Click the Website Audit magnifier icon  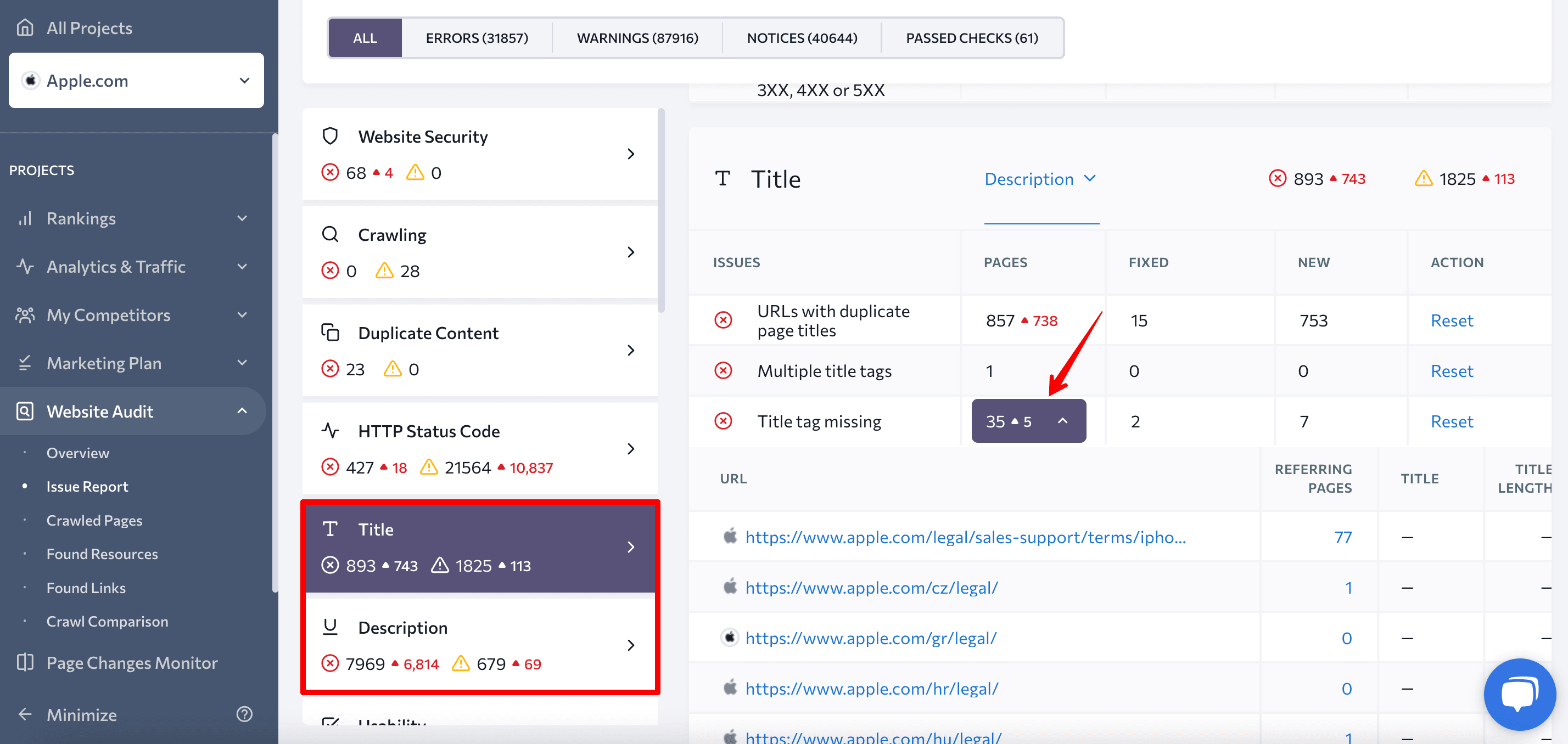pos(25,412)
